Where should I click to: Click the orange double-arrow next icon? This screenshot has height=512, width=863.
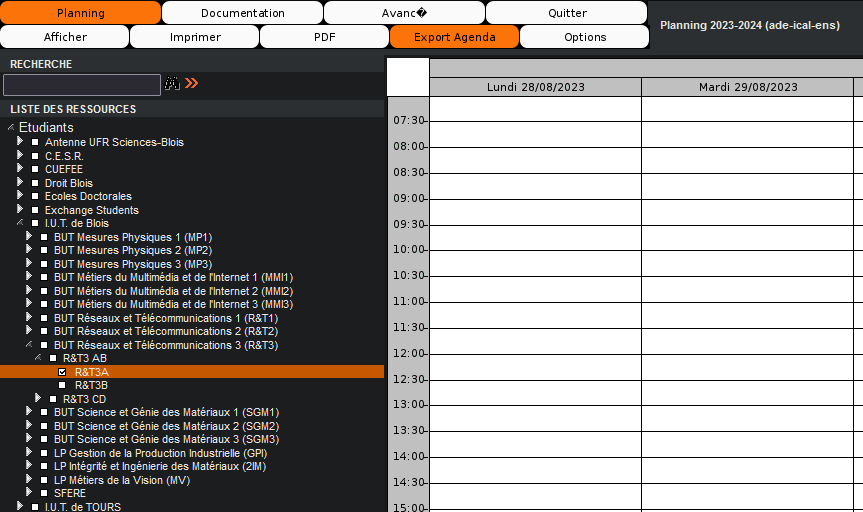coord(192,83)
